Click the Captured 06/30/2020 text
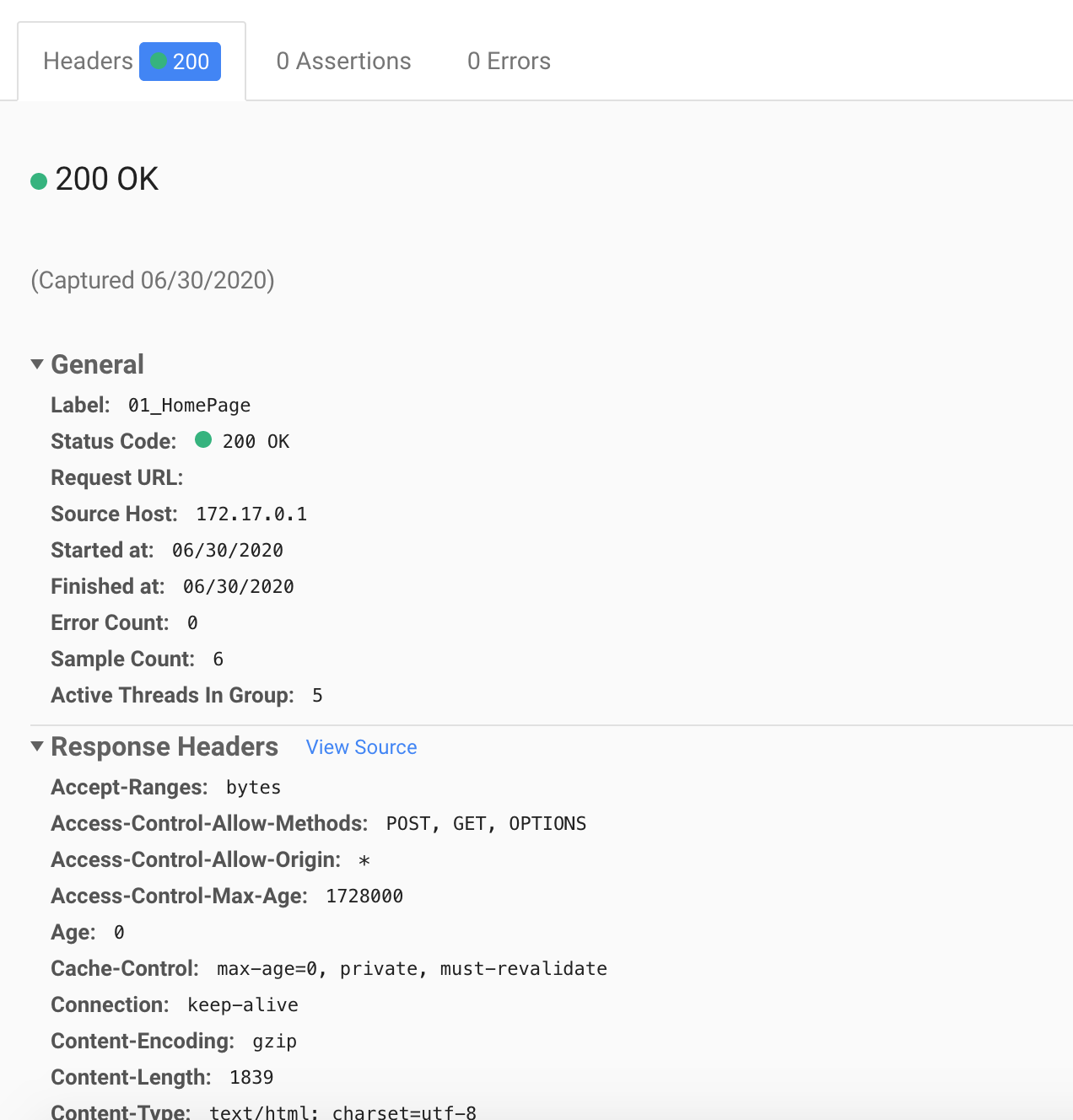This screenshot has width=1073, height=1120. [x=153, y=280]
